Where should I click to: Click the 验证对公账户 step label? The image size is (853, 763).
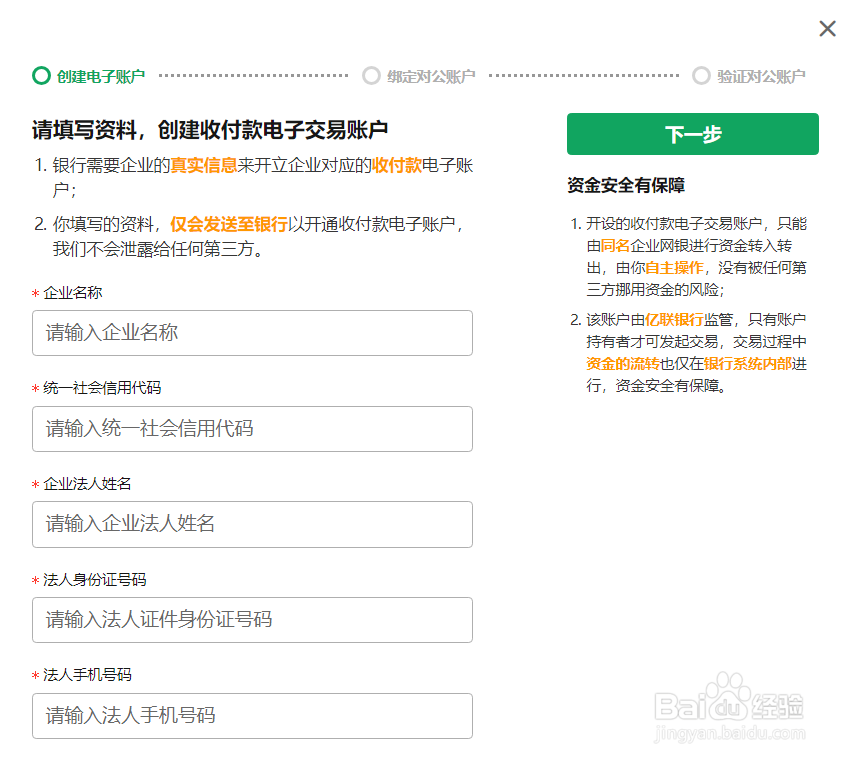click(x=761, y=77)
